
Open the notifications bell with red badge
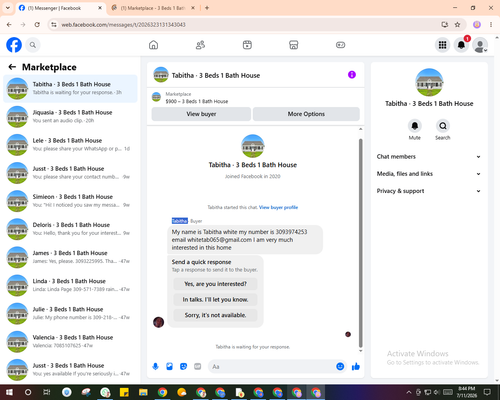[461, 45]
